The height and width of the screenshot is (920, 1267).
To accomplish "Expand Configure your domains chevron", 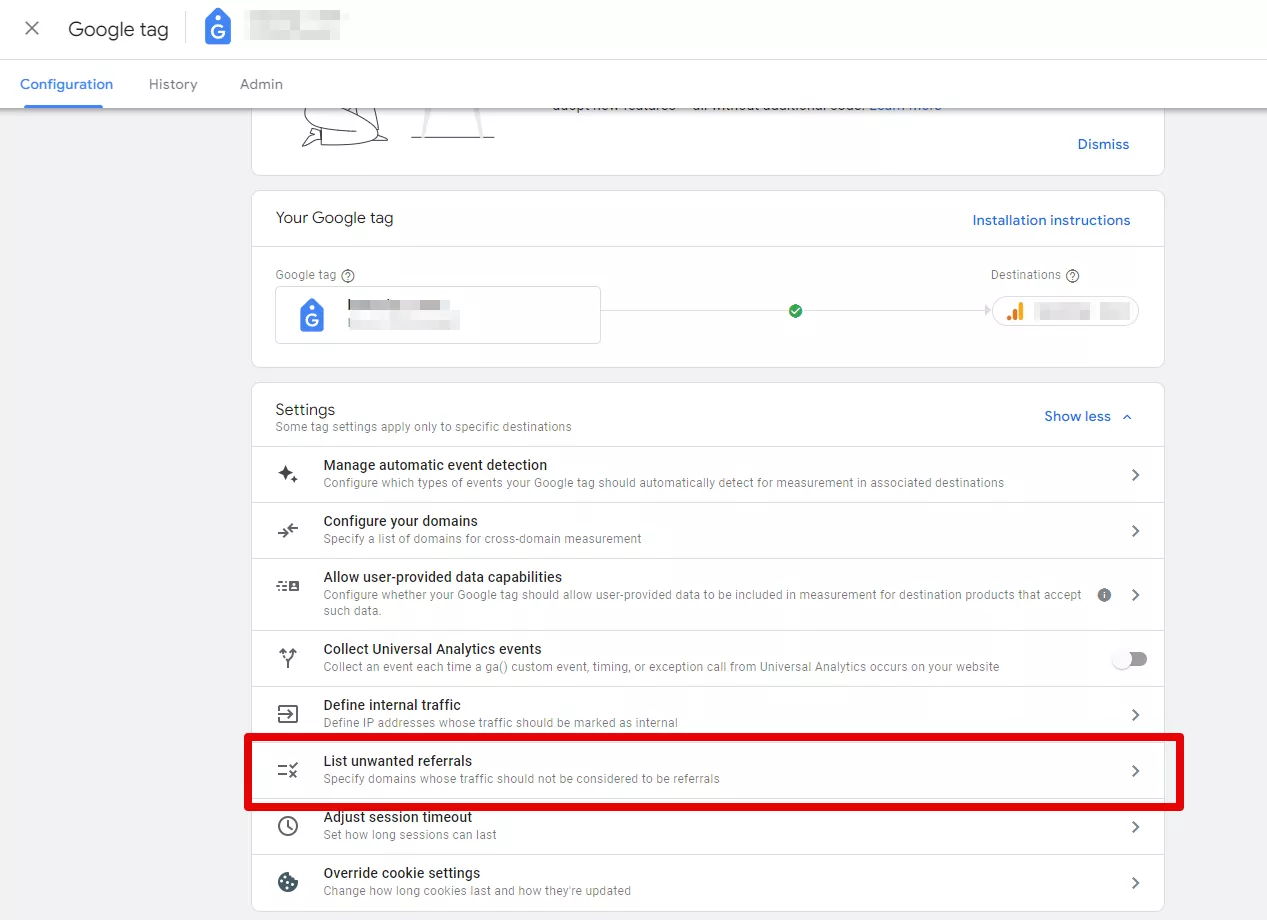I will click(x=1135, y=531).
